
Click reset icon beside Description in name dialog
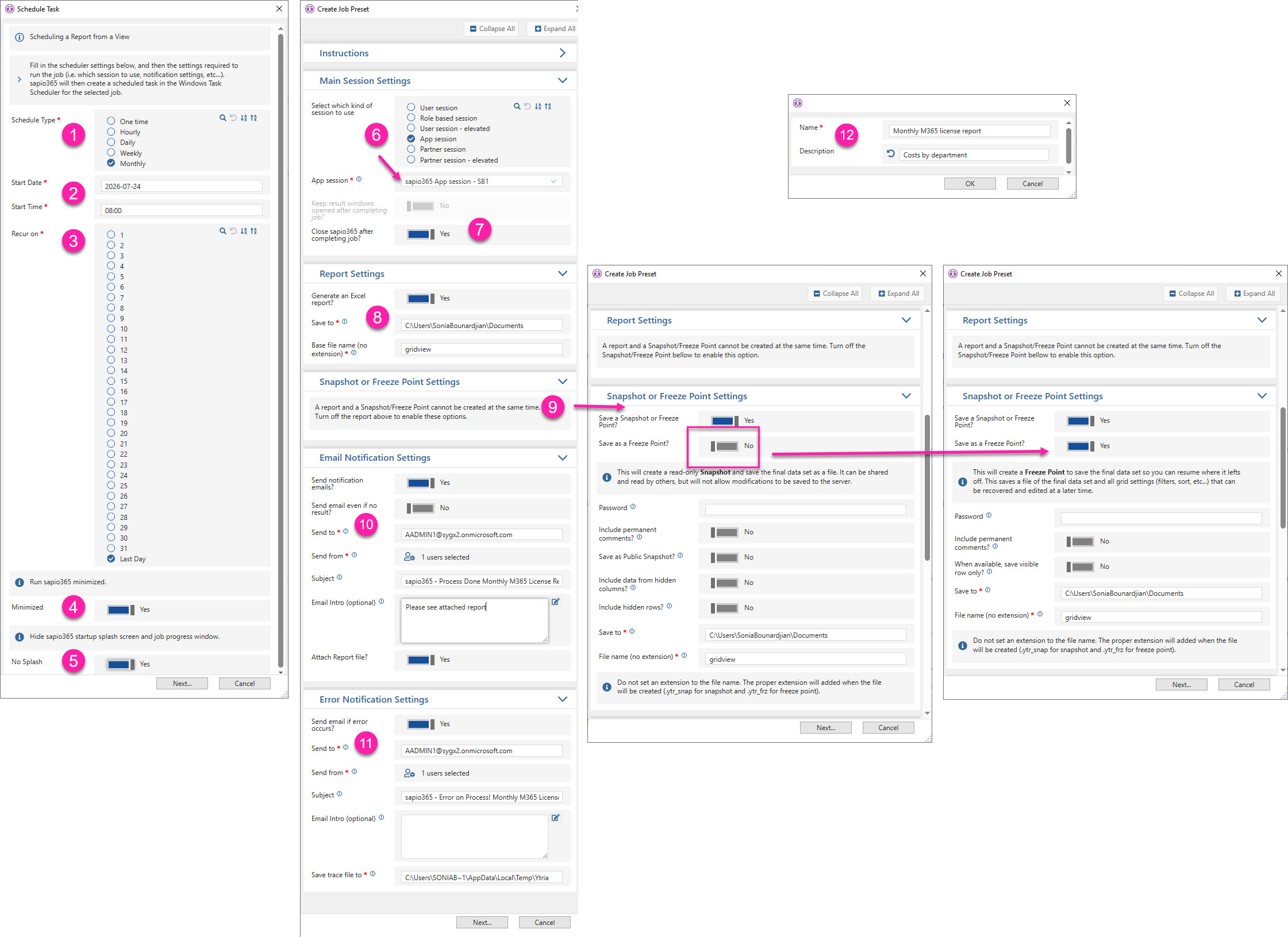891,154
